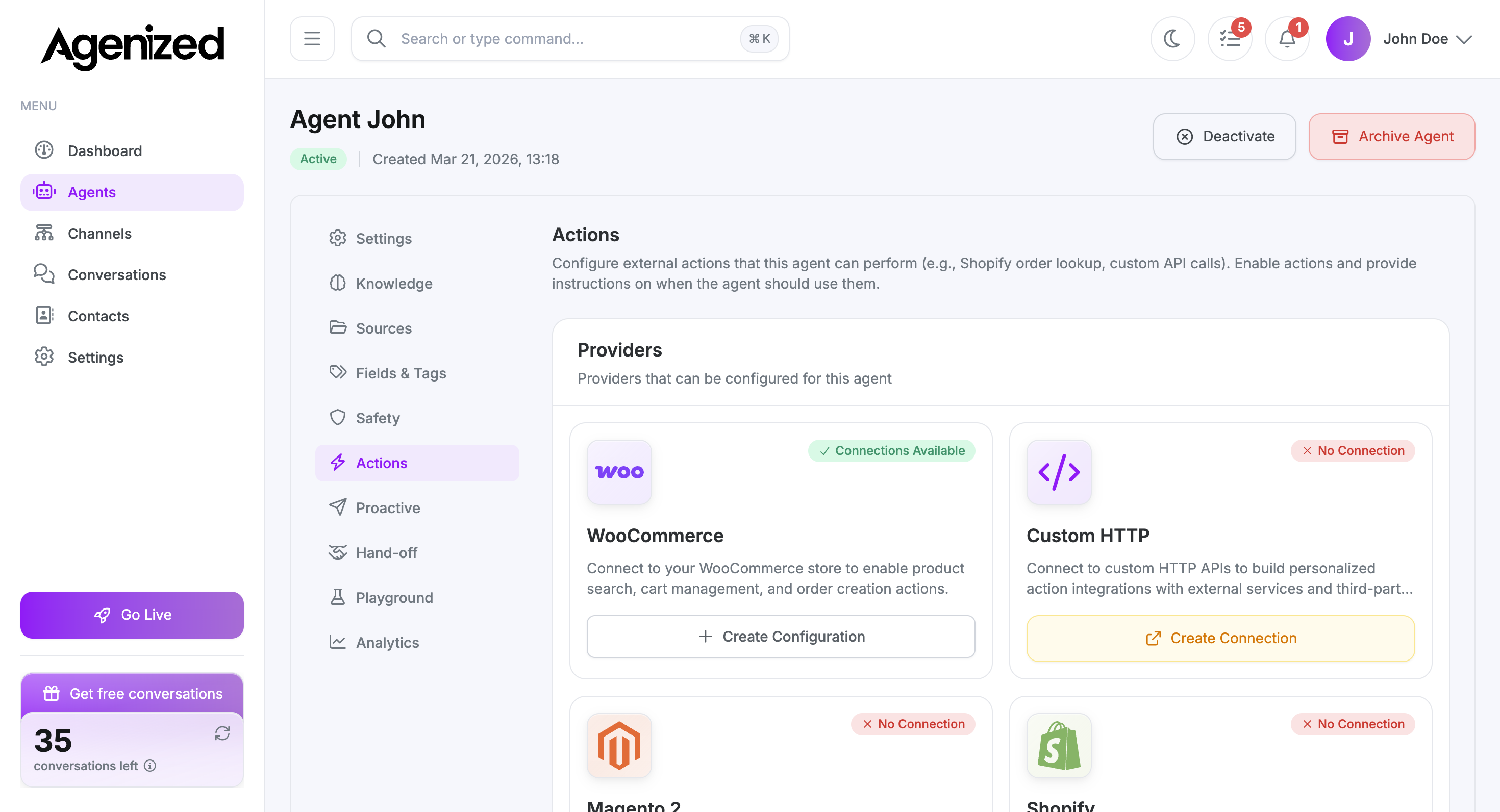Switch to dark mode with moon icon
This screenshot has height=812, width=1500.
click(1172, 38)
